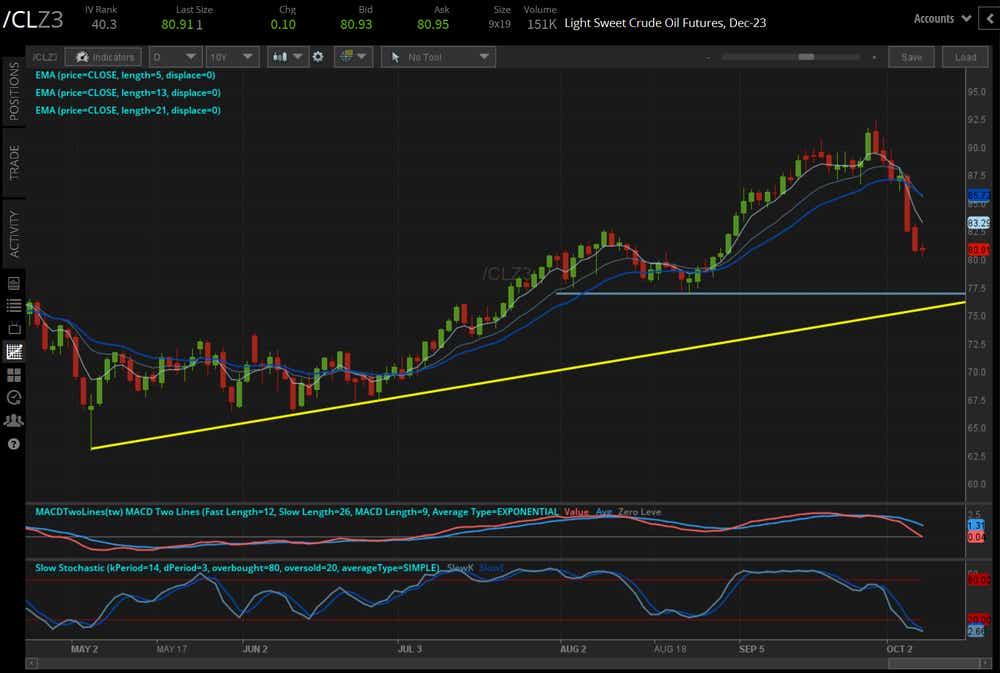
Task: Select the yellow trendline drawing
Action: [528, 375]
